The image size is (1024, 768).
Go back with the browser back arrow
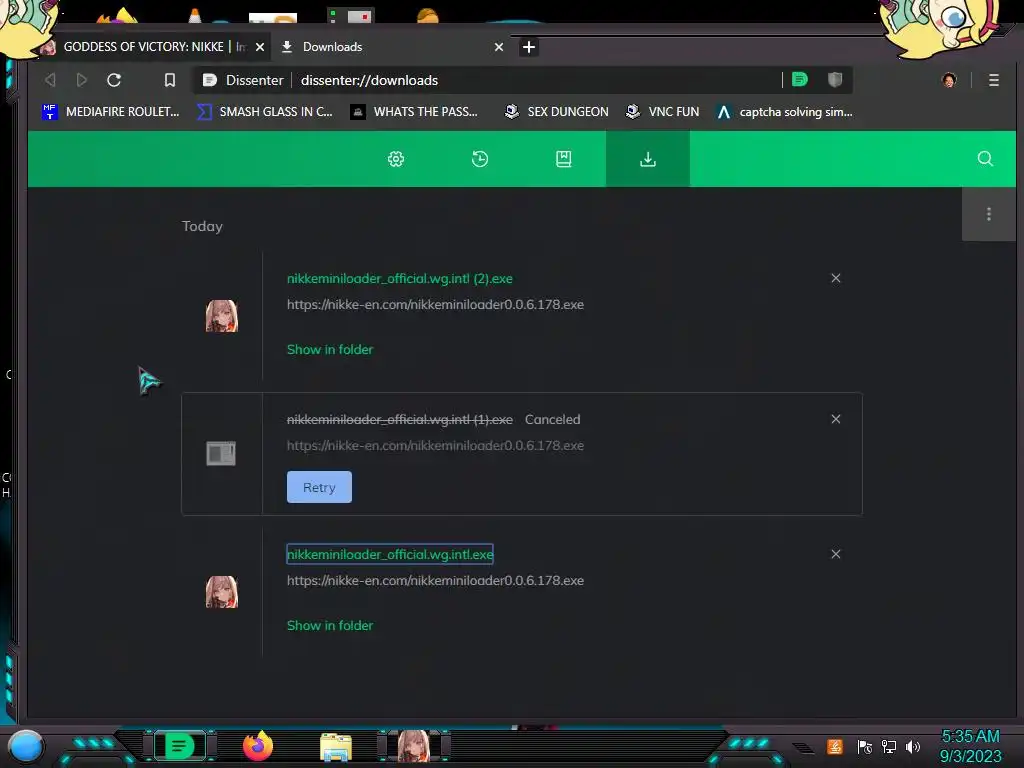(x=50, y=80)
